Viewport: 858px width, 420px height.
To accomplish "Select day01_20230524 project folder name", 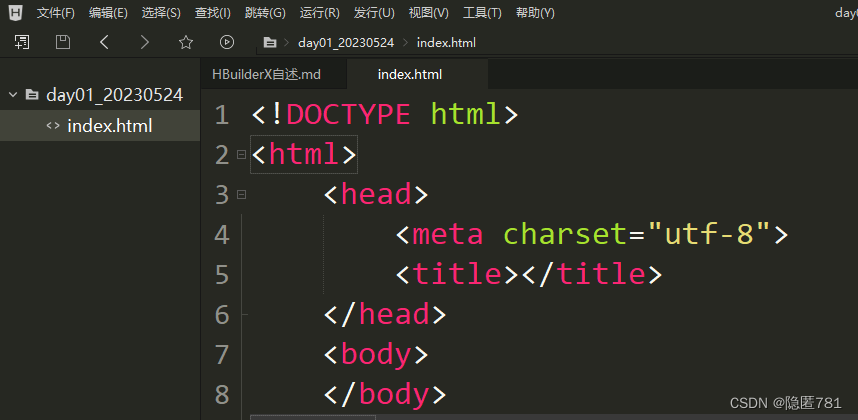I will pyautogui.click(x=114, y=95).
